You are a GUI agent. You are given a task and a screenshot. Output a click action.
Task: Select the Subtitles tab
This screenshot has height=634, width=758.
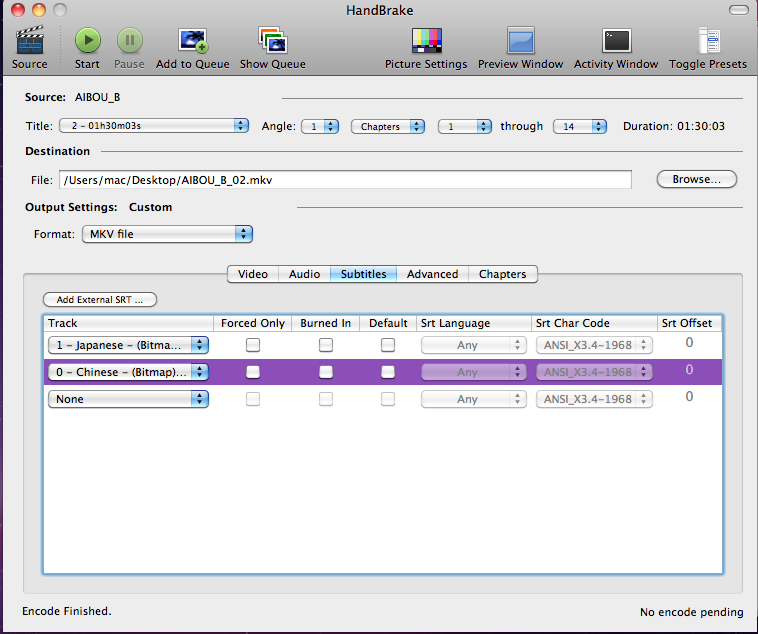(364, 274)
